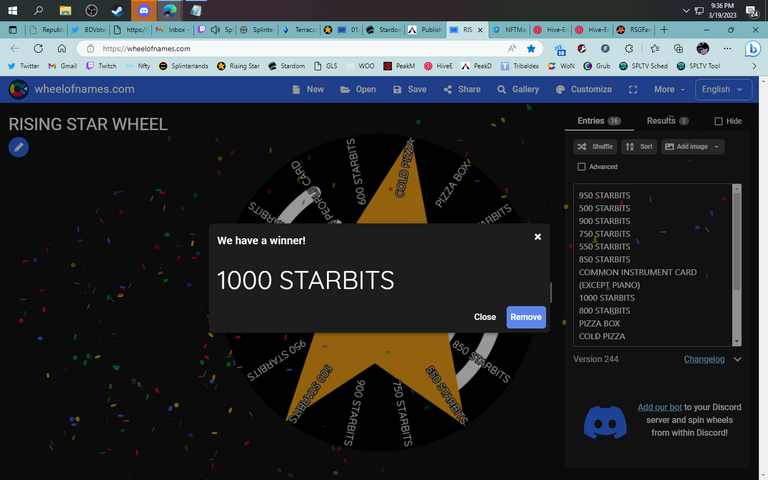The height and width of the screenshot is (480, 768).
Task: Open the English language dropdown
Action: pos(723,90)
